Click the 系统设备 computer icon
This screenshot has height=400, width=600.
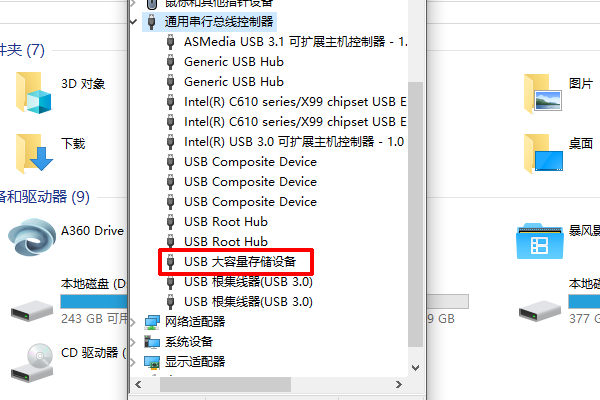(152, 342)
